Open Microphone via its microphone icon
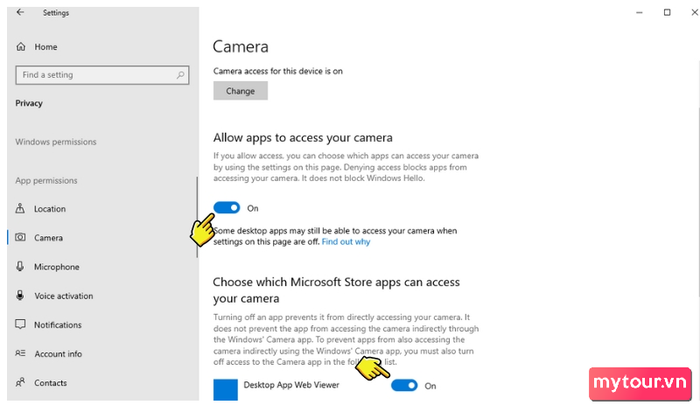 [20, 266]
